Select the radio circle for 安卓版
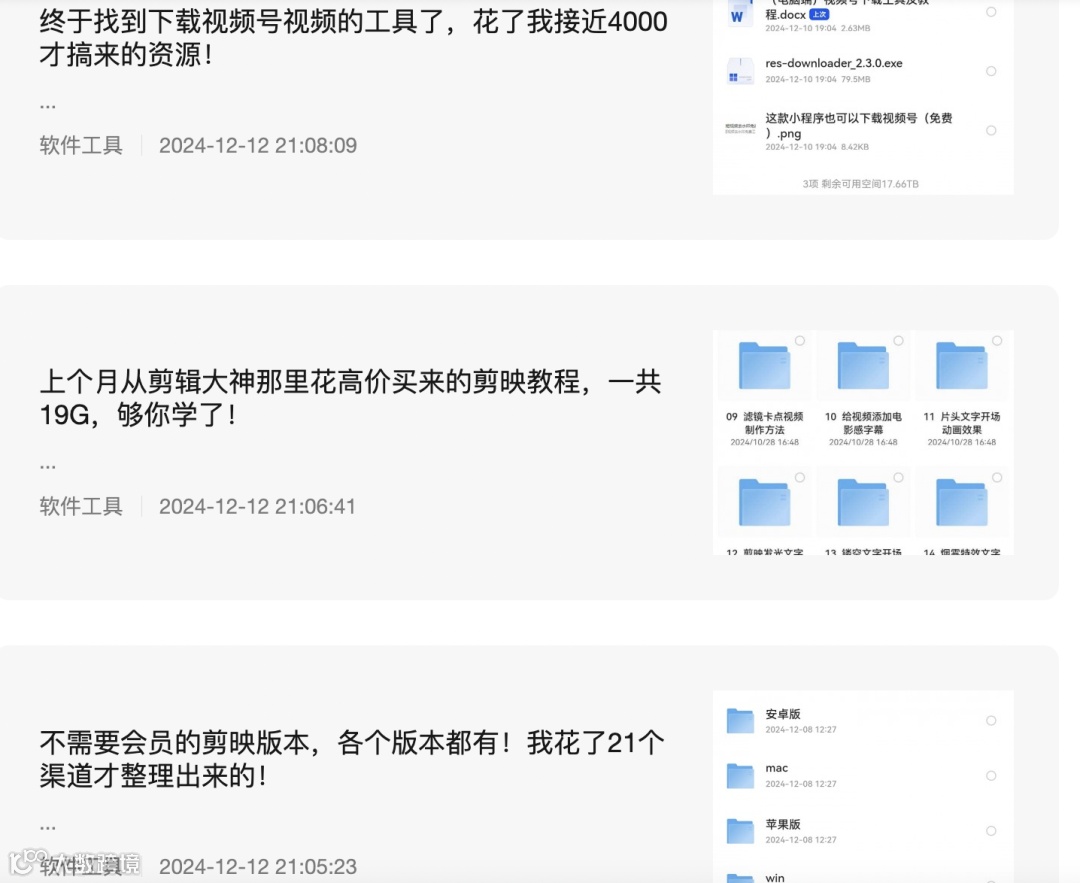The height and width of the screenshot is (883, 1080). coord(991,720)
